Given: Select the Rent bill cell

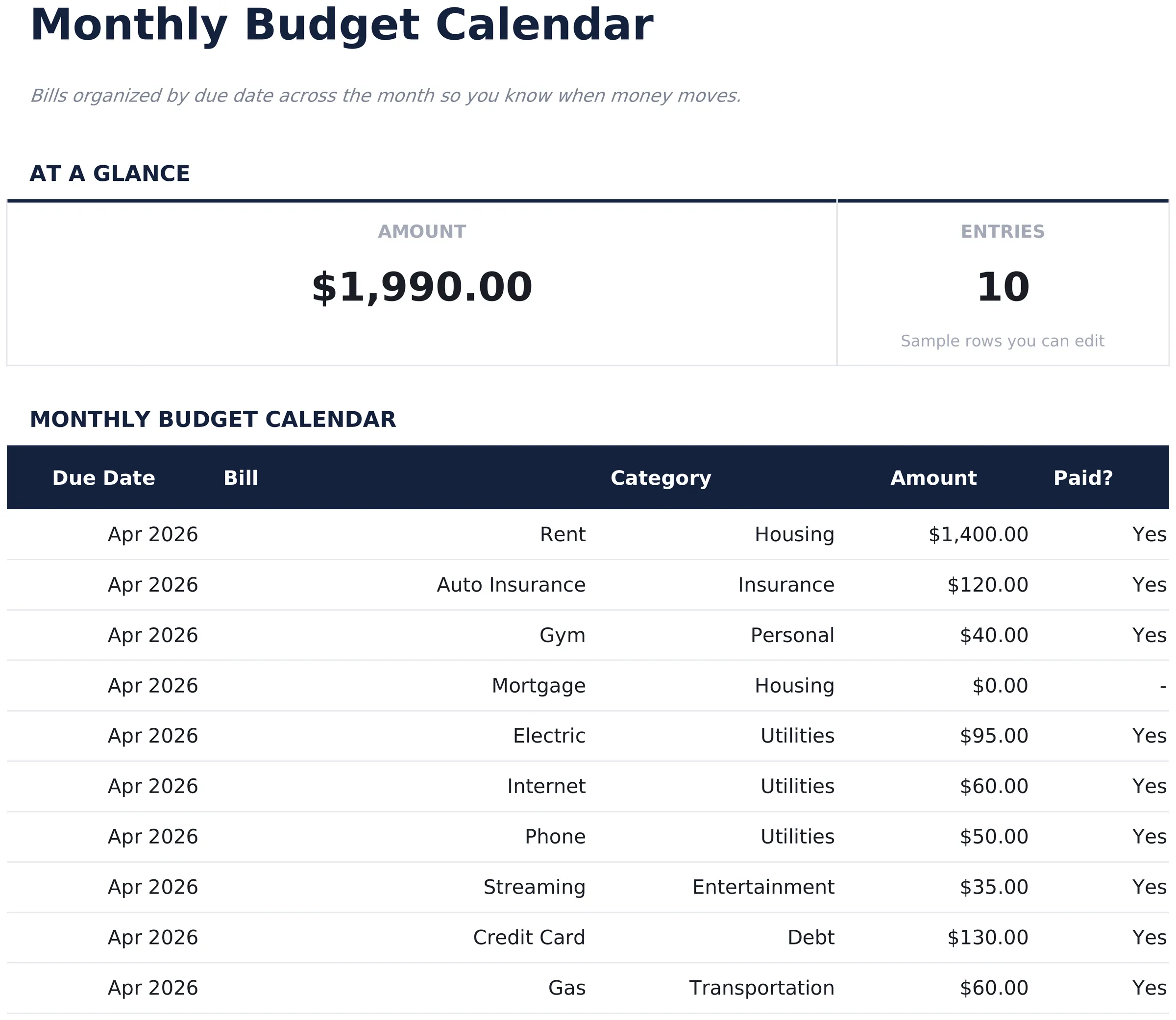Looking at the screenshot, I should point(563,534).
